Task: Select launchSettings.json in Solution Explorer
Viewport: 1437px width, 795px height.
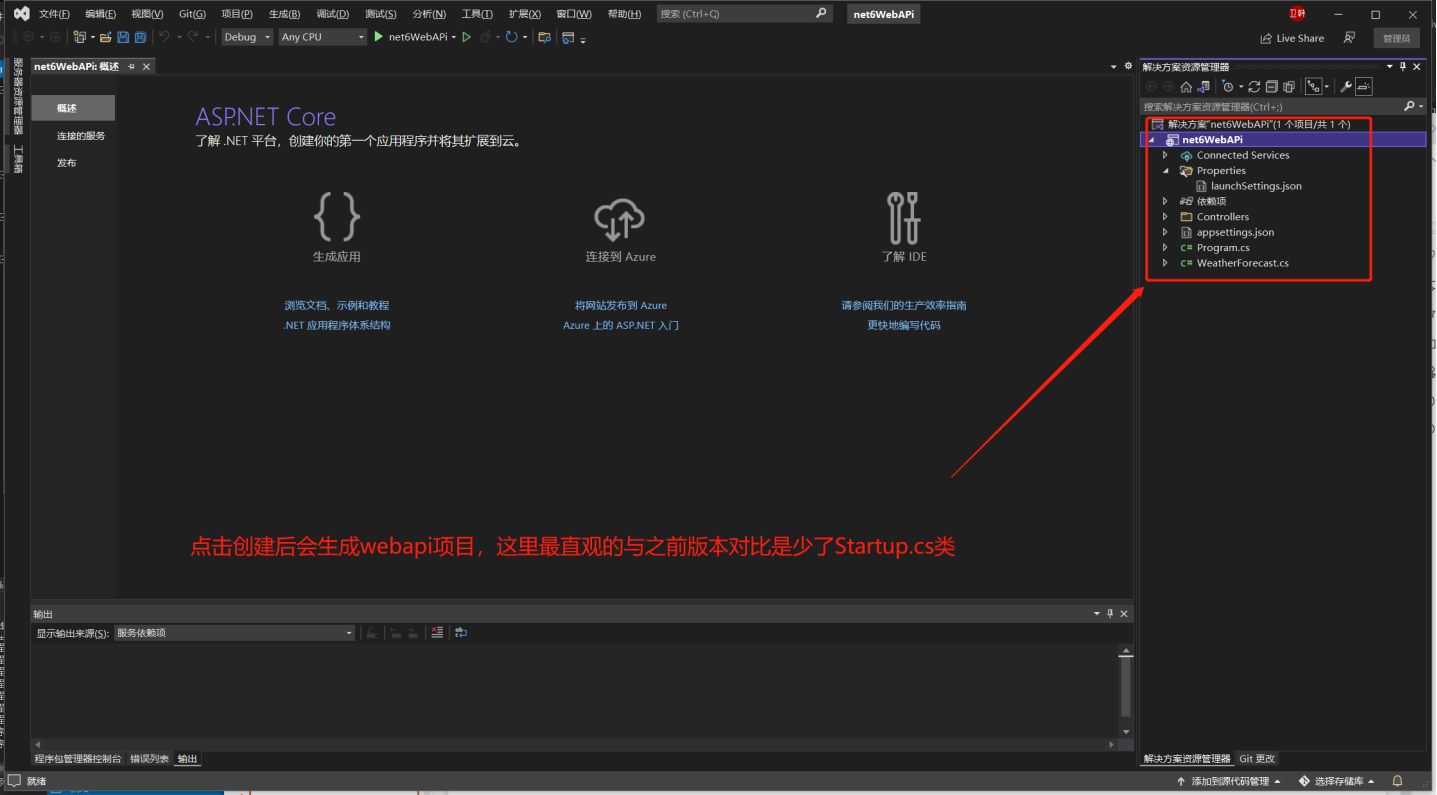Action: tap(1256, 186)
